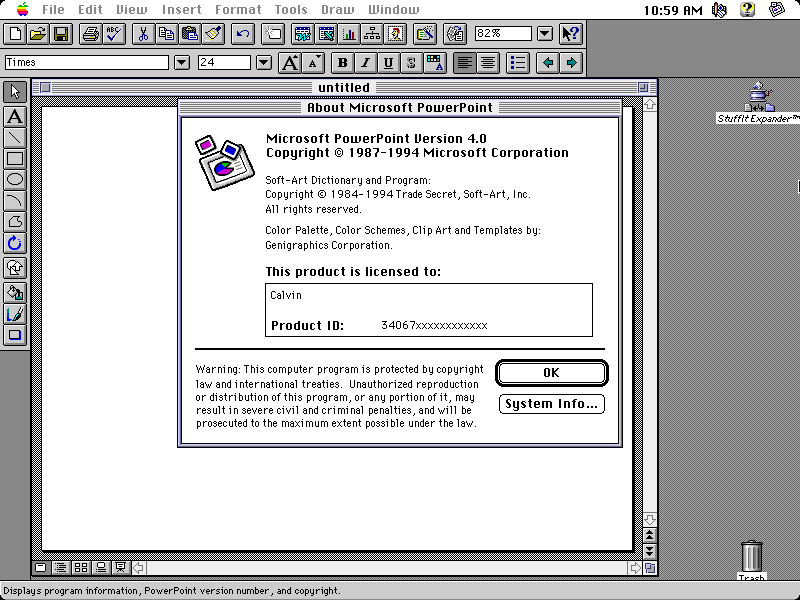Expand the font size dropdown

click(x=264, y=63)
